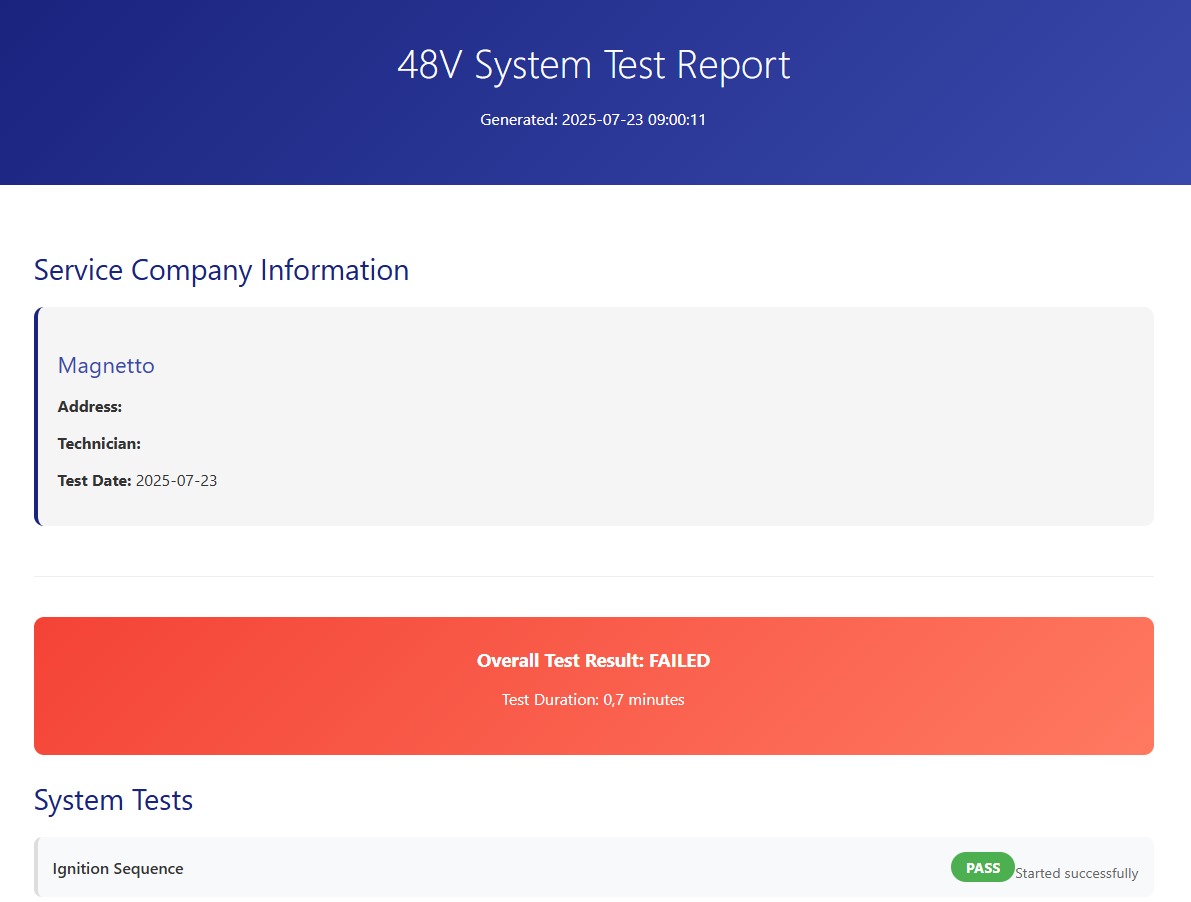Image resolution: width=1191 pixels, height=902 pixels.
Task: Click the 09:00:11 time in the header
Action: 677,119
